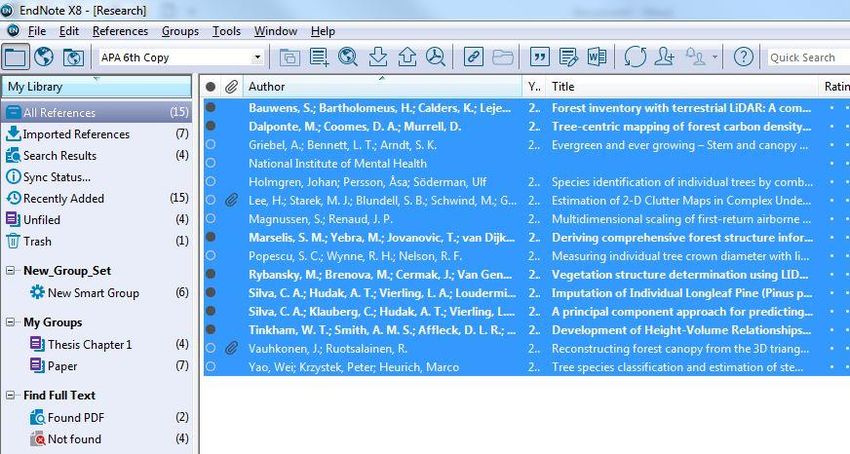850x454 pixels.
Task: Collapse the Find Full Text group set
Action: [x=10, y=395]
